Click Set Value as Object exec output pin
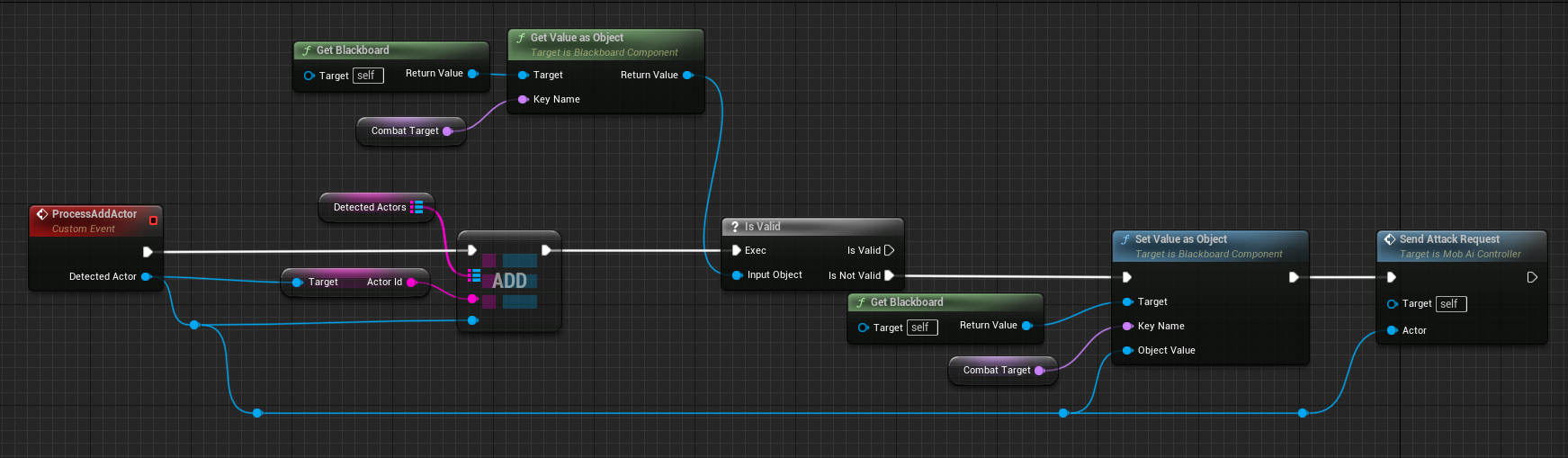 tap(1294, 277)
